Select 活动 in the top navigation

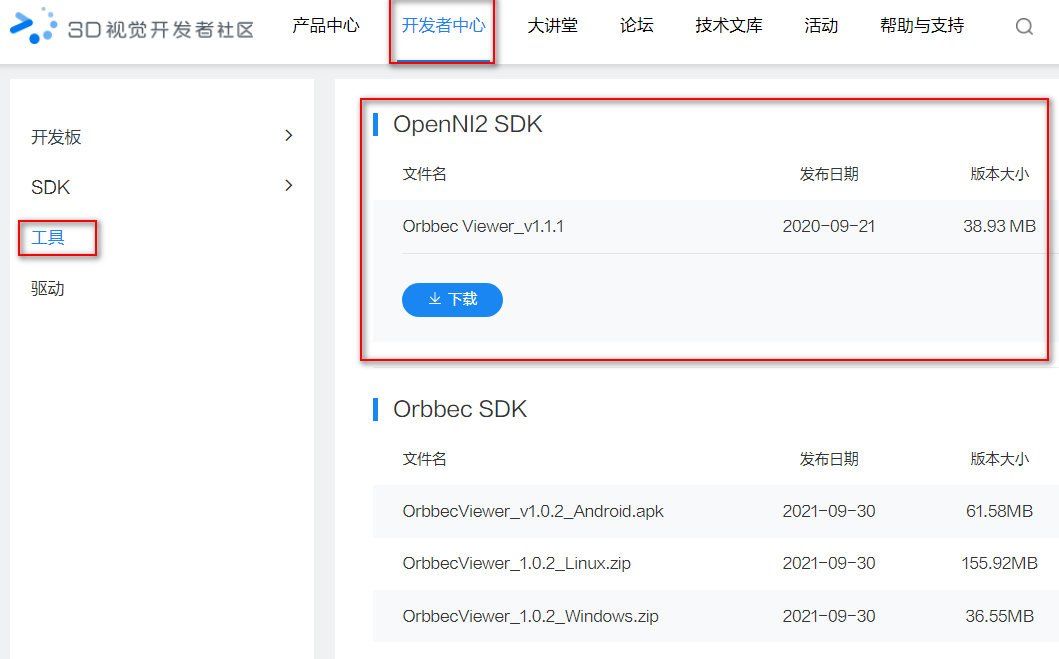tap(820, 26)
